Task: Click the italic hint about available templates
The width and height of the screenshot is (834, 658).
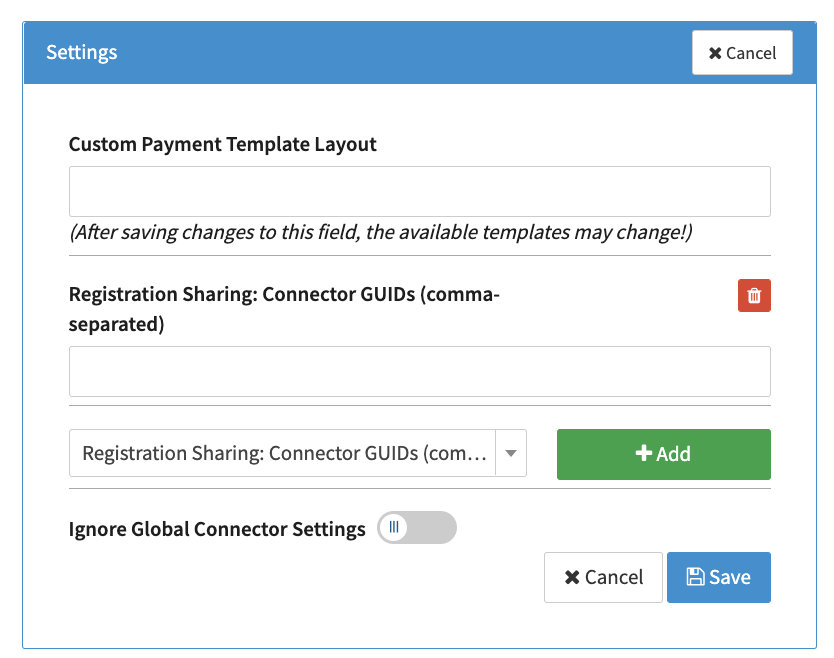Action: (381, 232)
